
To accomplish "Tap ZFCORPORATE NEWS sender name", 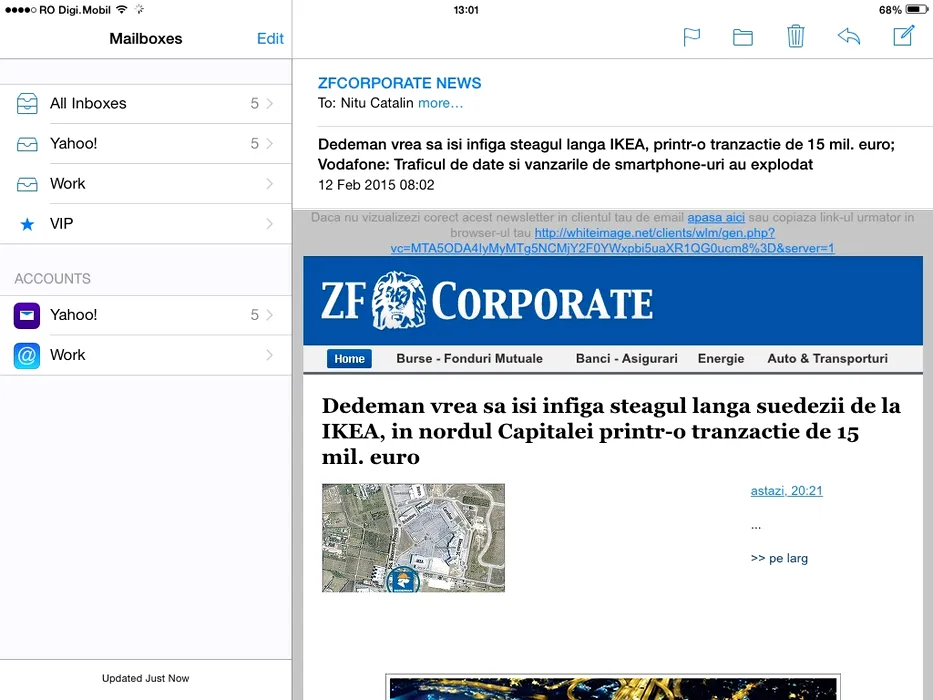I will click(399, 83).
